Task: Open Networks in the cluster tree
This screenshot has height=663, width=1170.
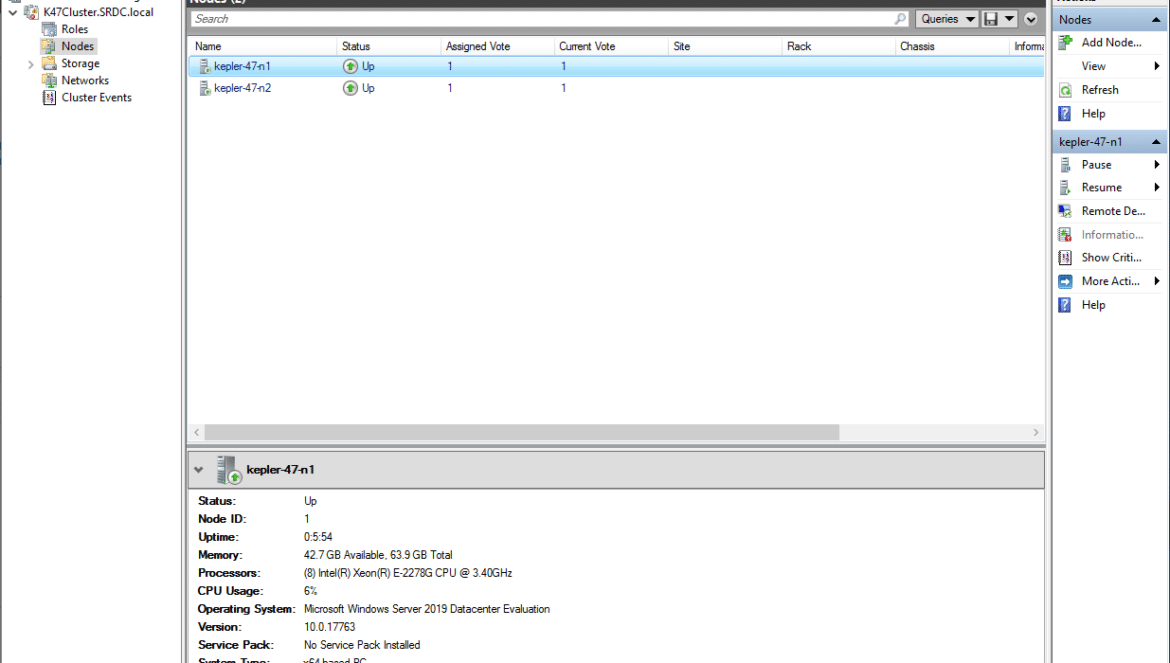Action: click(x=85, y=81)
